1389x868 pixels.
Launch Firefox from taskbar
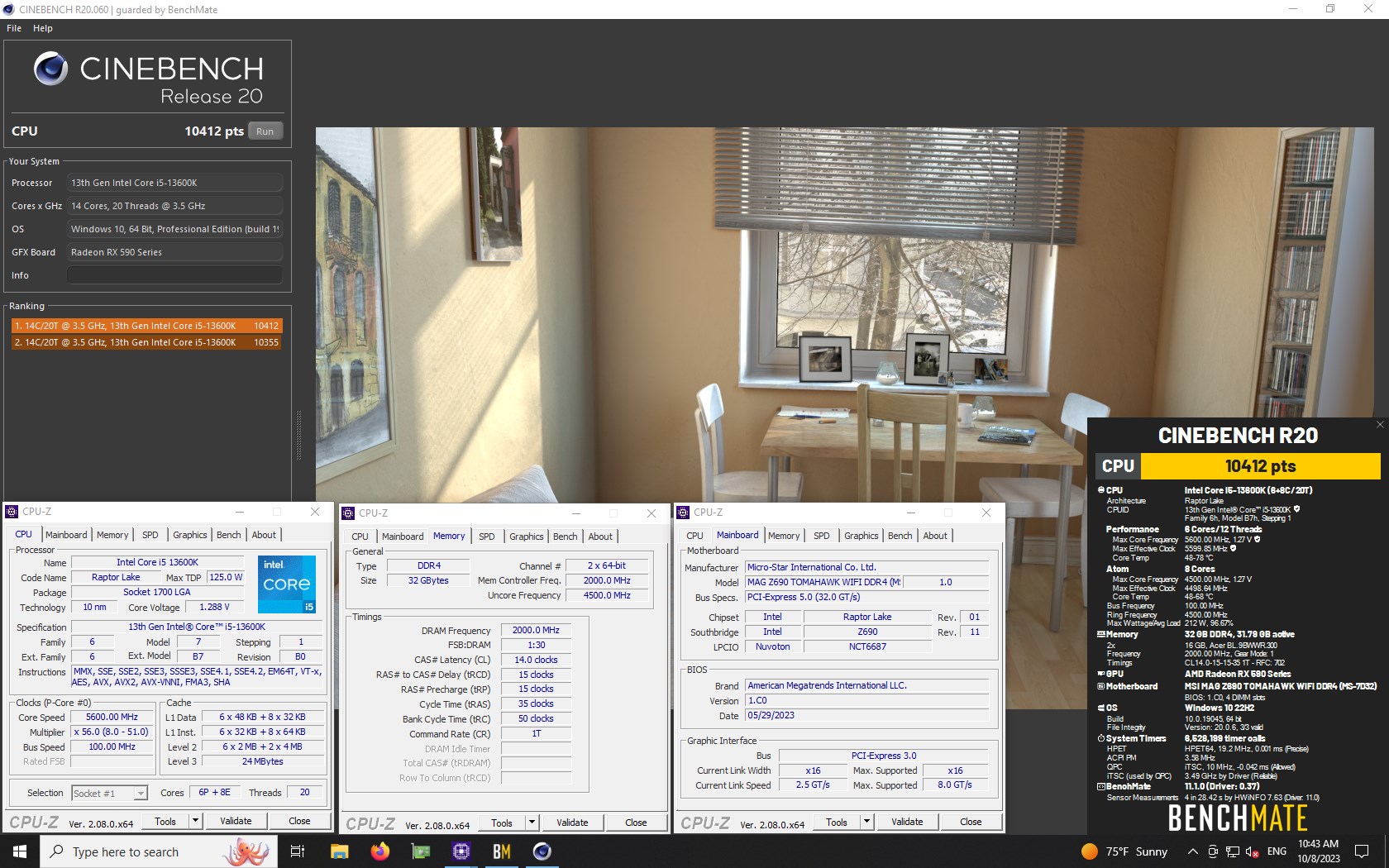(x=379, y=851)
